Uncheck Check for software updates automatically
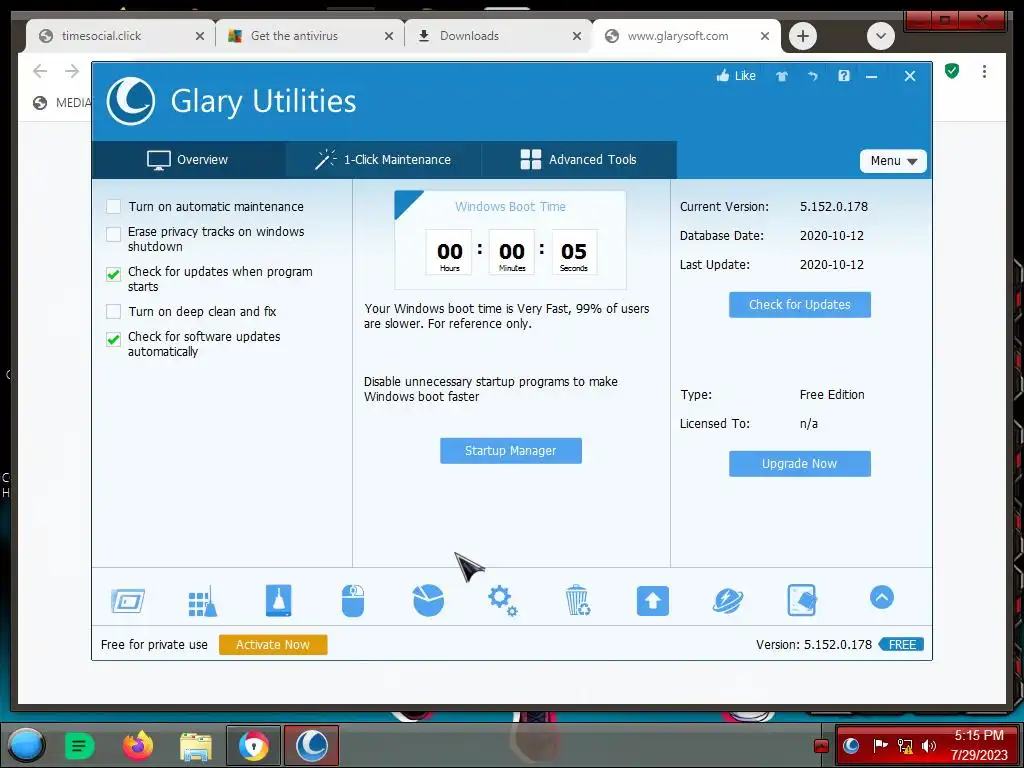The image size is (1024, 768). coord(114,339)
